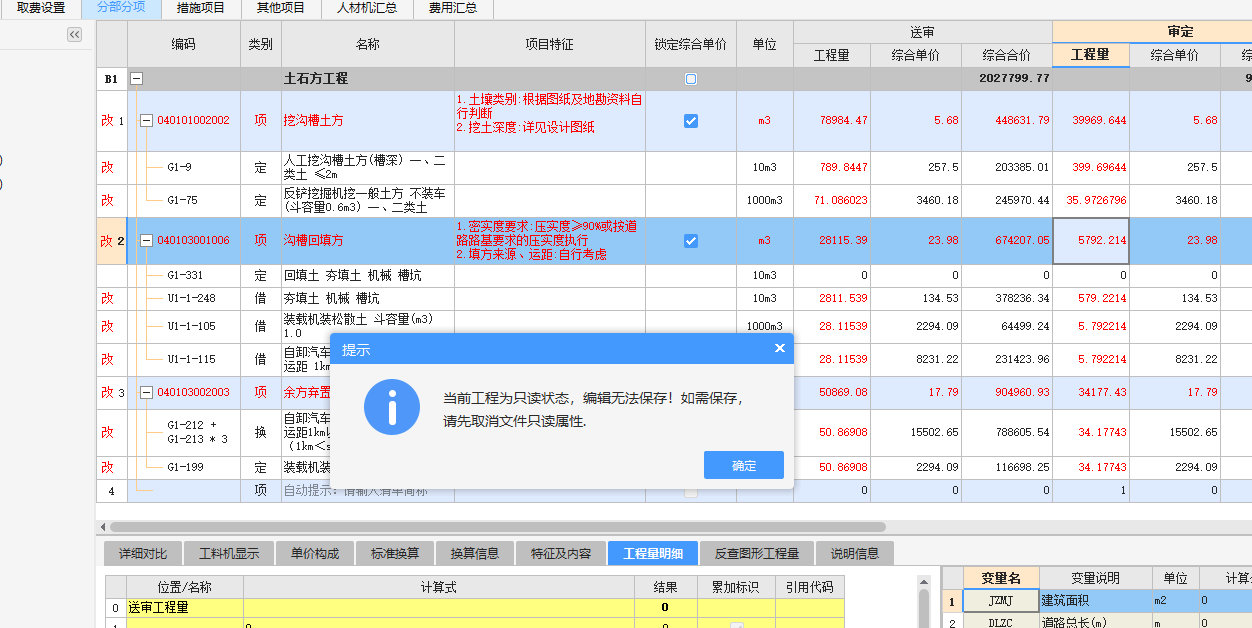
Task: Click the 审定工程量 value 39969.644
Action: (1098, 121)
